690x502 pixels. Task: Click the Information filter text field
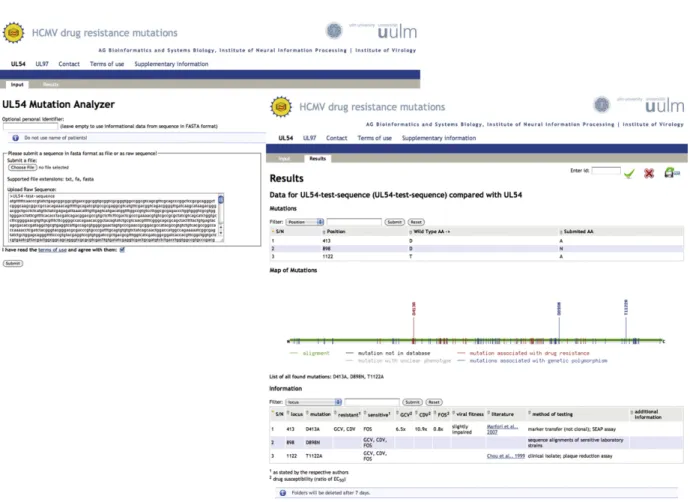(x=372, y=402)
